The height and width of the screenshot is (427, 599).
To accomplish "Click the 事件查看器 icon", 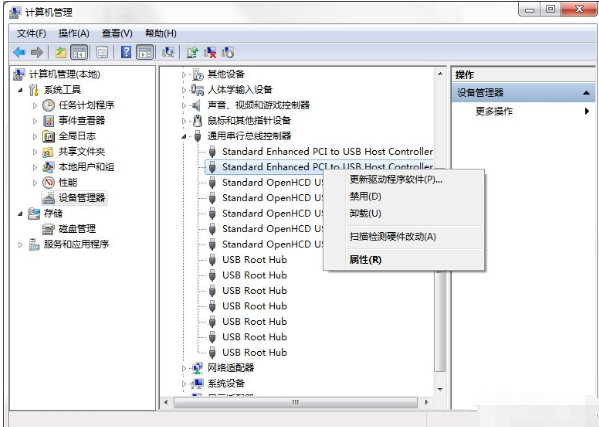I will [x=49, y=121].
